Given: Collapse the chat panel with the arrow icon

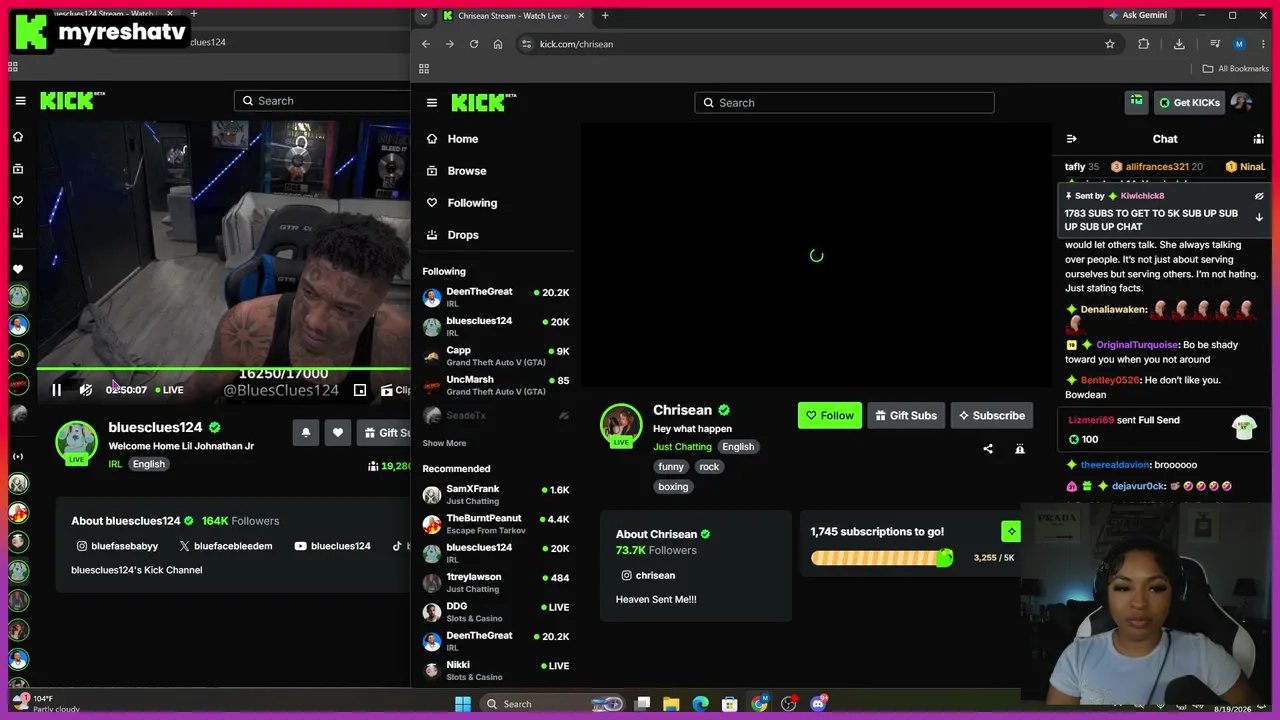Looking at the screenshot, I should [1072, 139].
